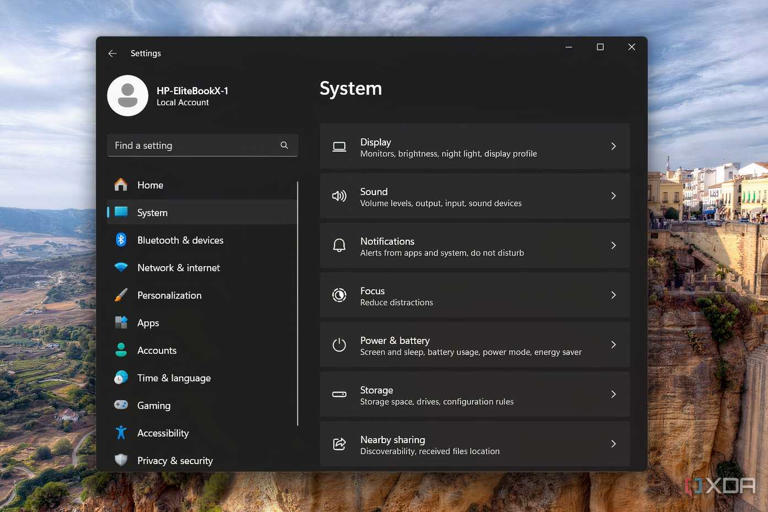Expand the Display settings chevron
This screenshot has width=768, height=512.
[613, 146]
